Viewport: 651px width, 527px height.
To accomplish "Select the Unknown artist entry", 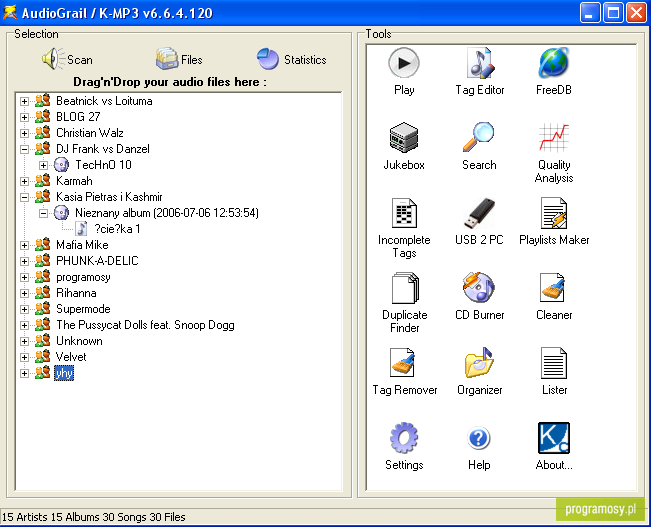I will pyautogui.click(x=79, y=341).
